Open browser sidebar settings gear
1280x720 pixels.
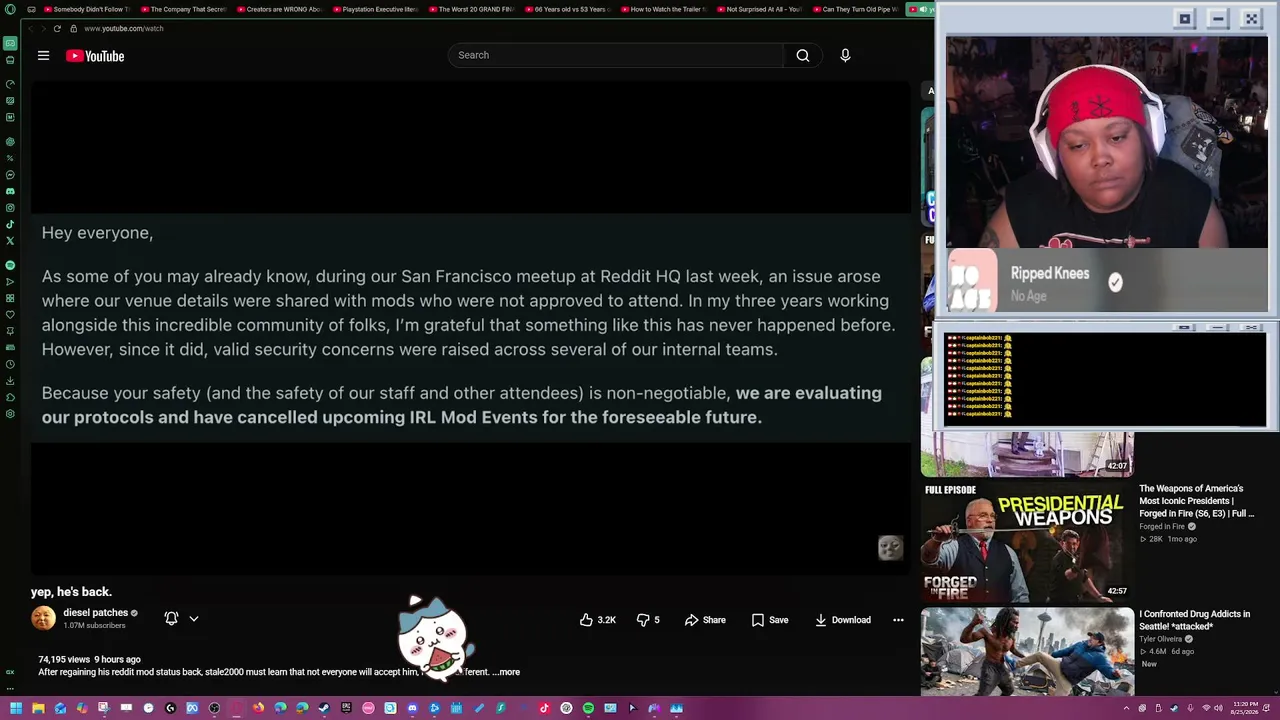point(10,414)
